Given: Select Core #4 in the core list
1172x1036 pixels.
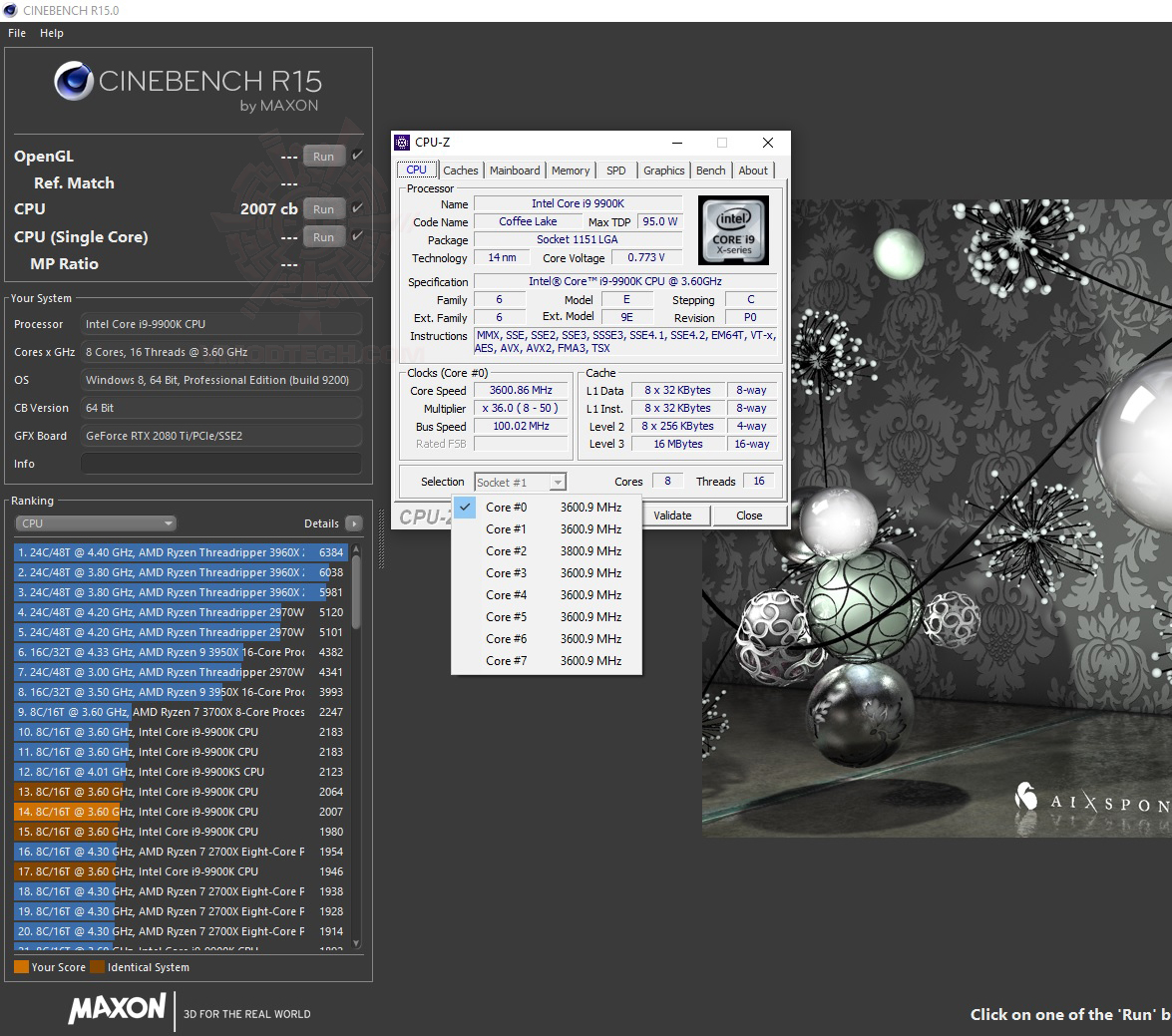Looking at the screenshot, I should [x=547, y=595].
